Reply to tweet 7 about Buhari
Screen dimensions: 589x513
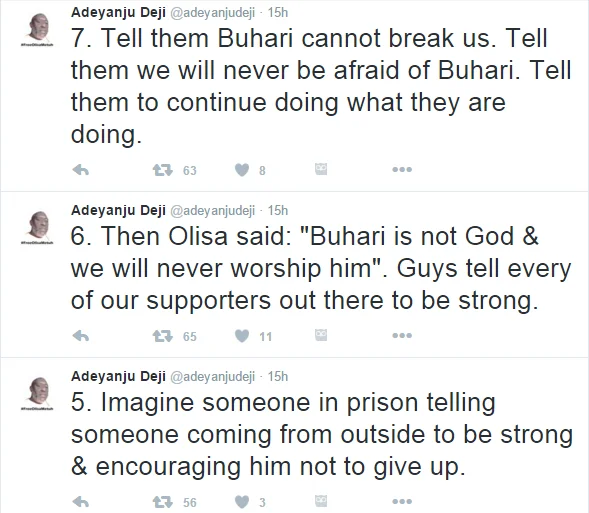80,170
